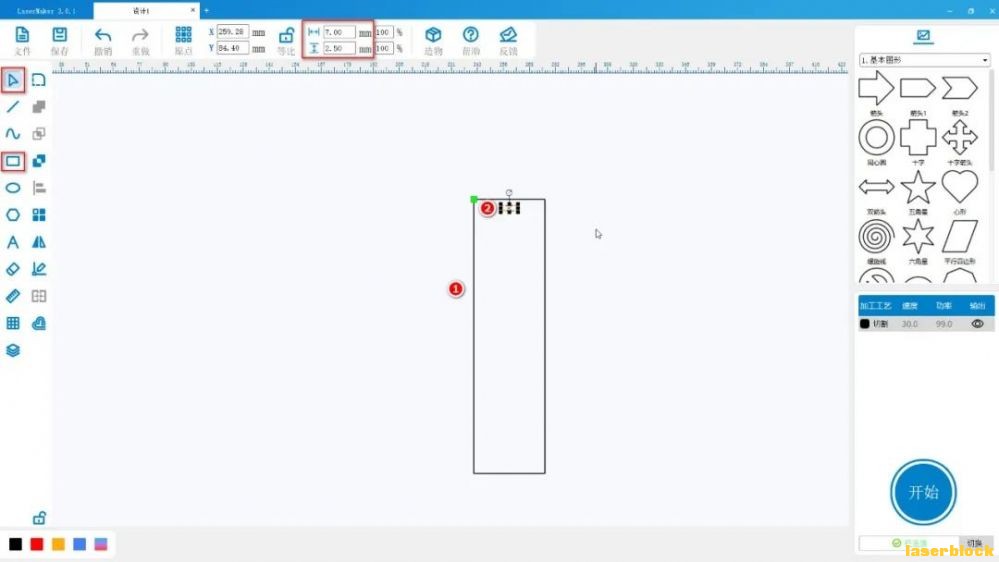Open the align objects tool

coord(39,188)
